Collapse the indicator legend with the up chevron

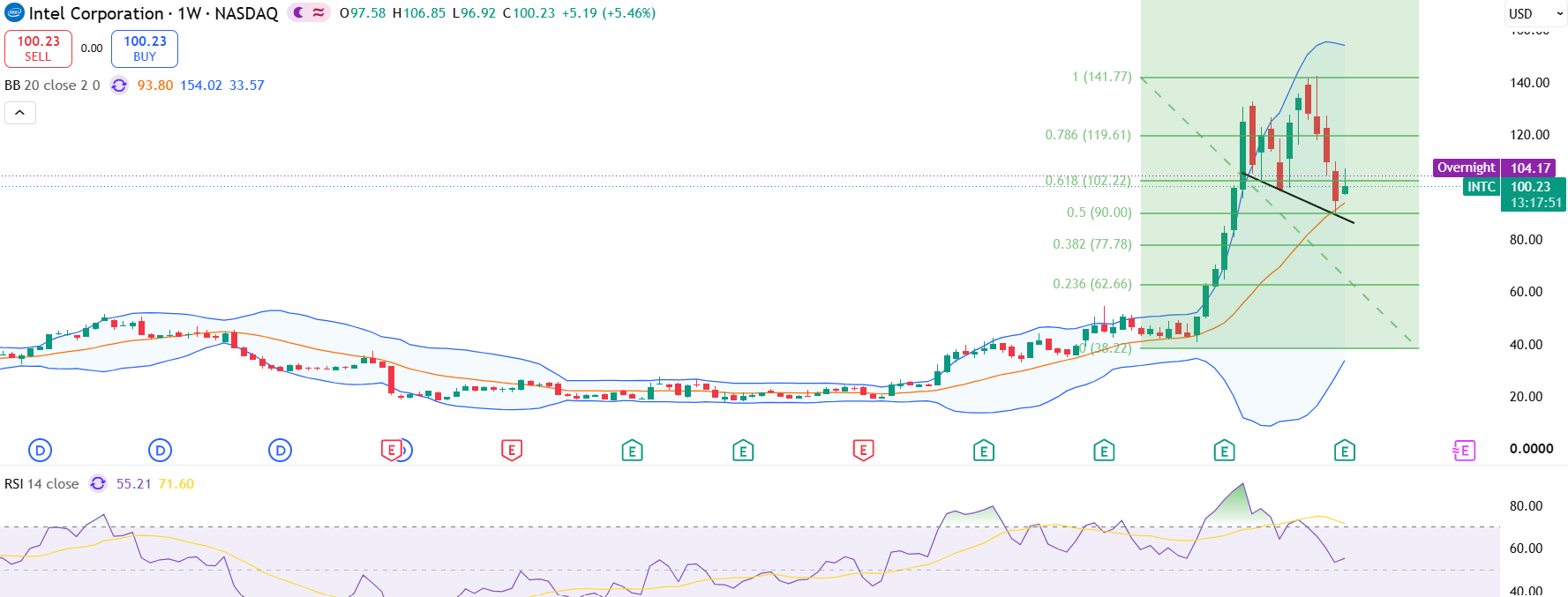click(x=20, y=113)
